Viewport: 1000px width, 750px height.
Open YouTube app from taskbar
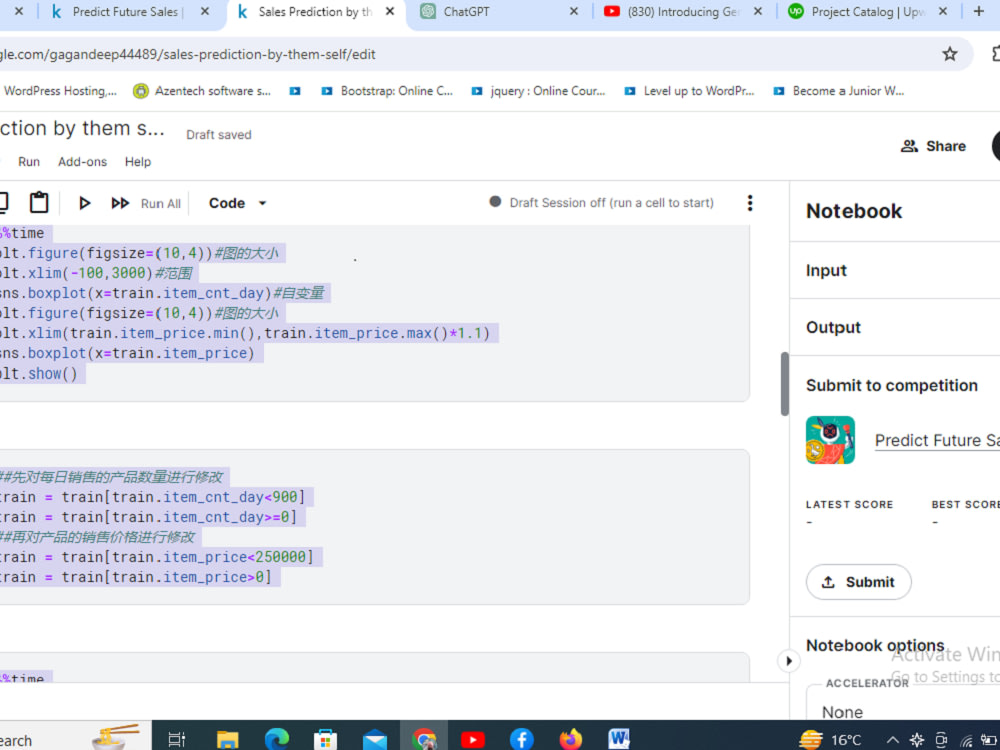tap(473, 739)
